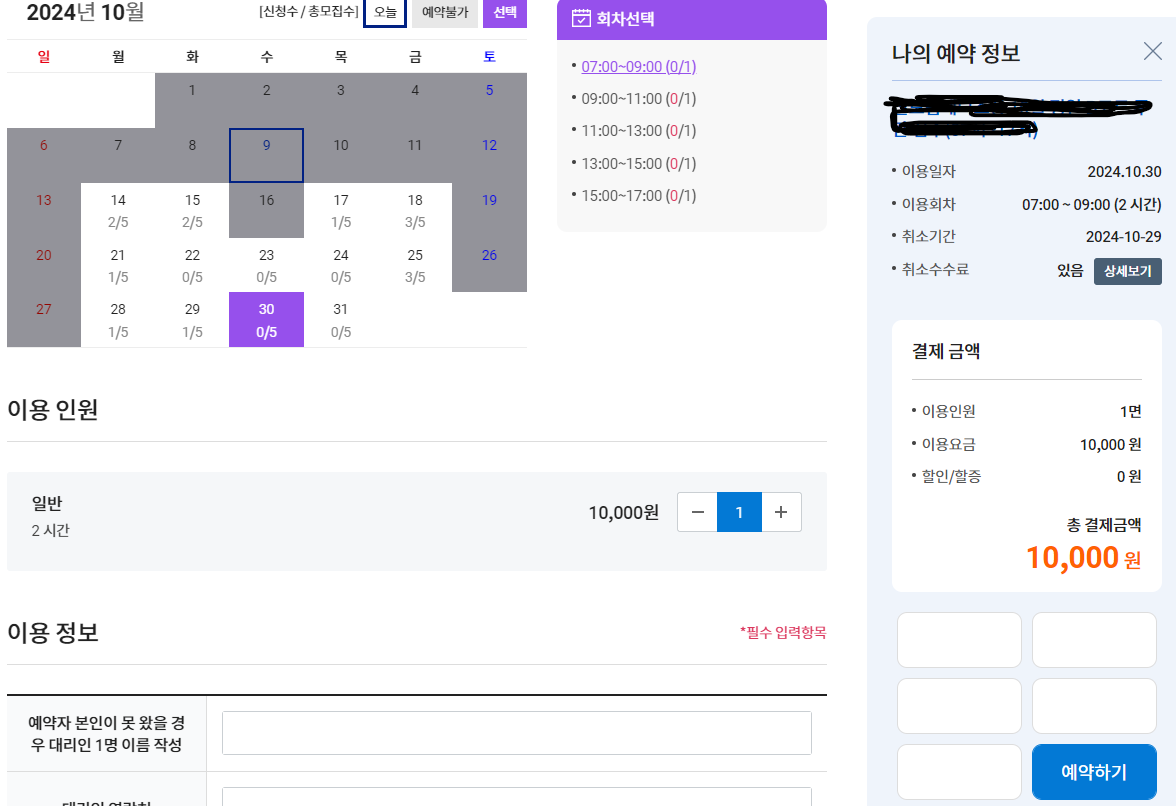The width and height of the screenshot is (1176, 806).
Task: Select October 30 on the calendar
Action: [x=266, y=319]
